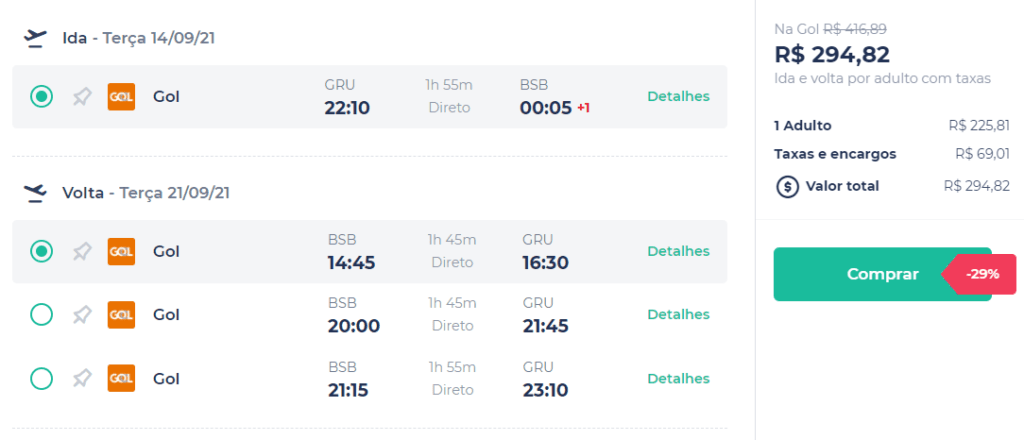
Task: Click the Gol logo on the 22:10 flight
Action: point(121,97)
